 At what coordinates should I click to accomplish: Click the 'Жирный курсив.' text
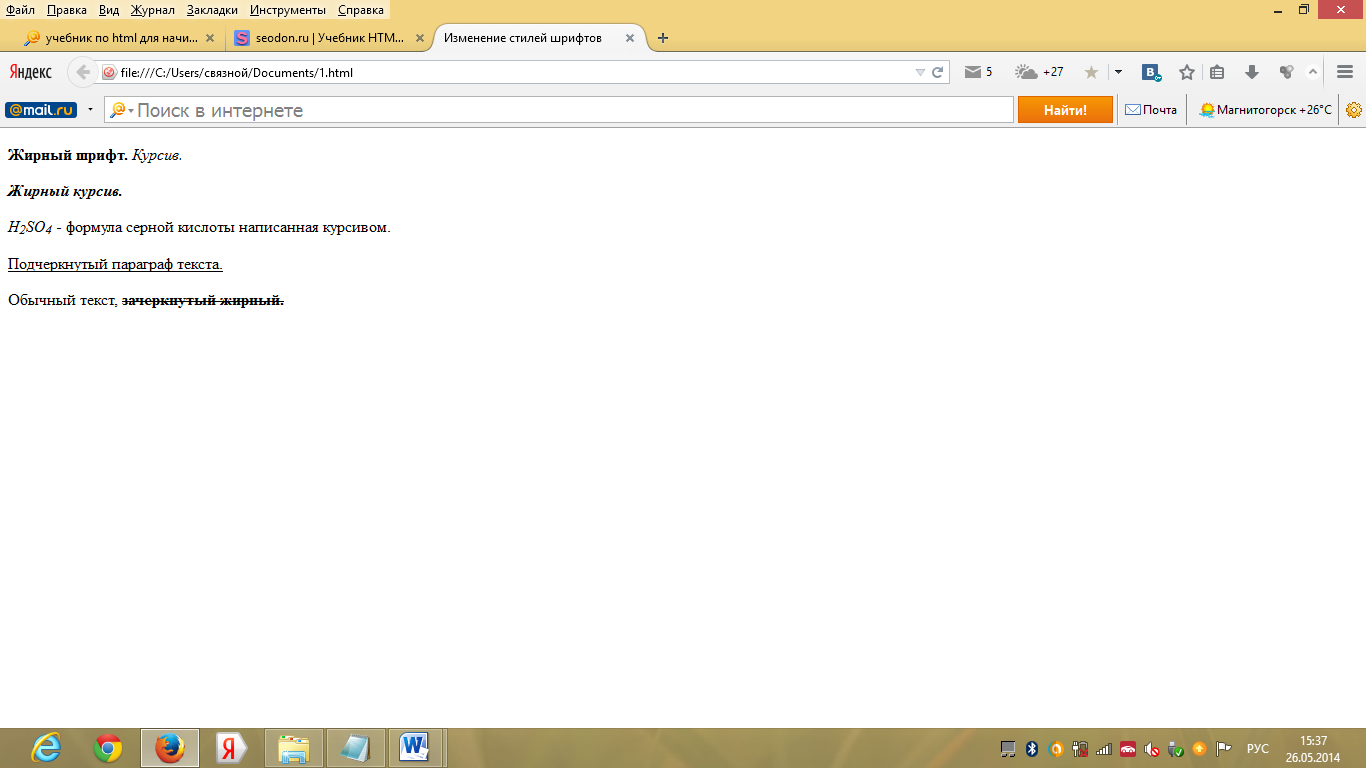[65, 191]
